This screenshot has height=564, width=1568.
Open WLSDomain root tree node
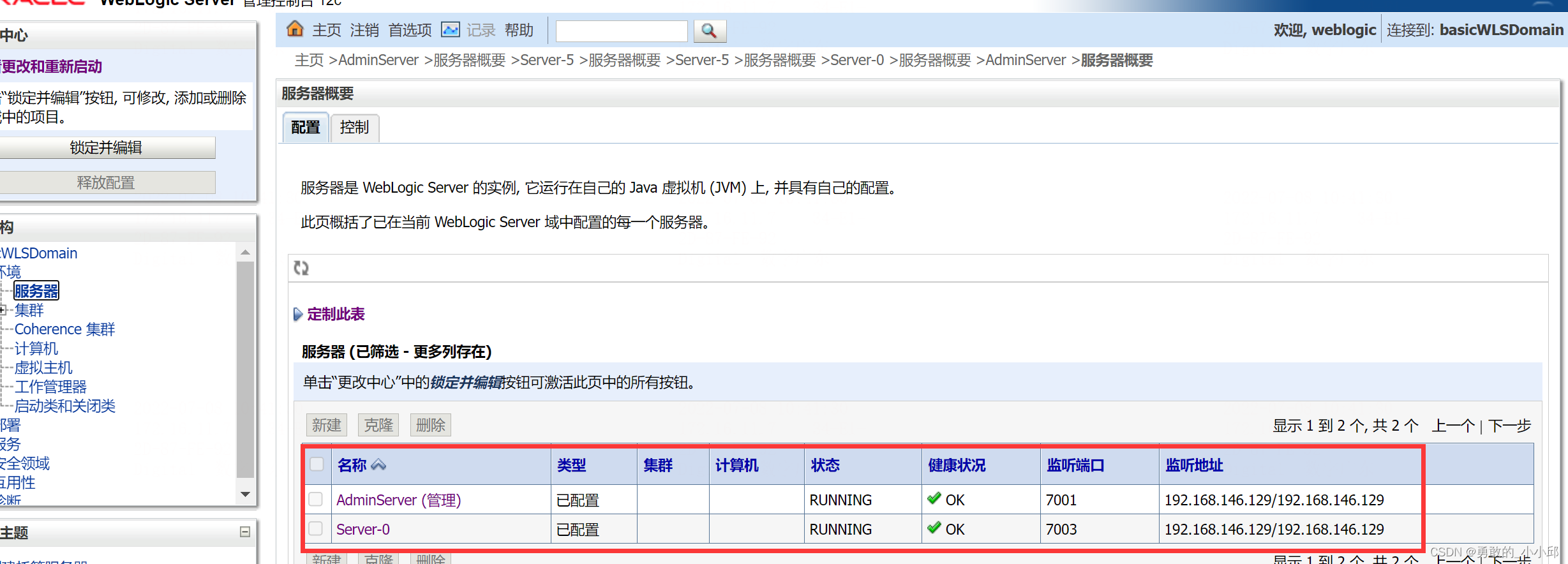(39, 253)
